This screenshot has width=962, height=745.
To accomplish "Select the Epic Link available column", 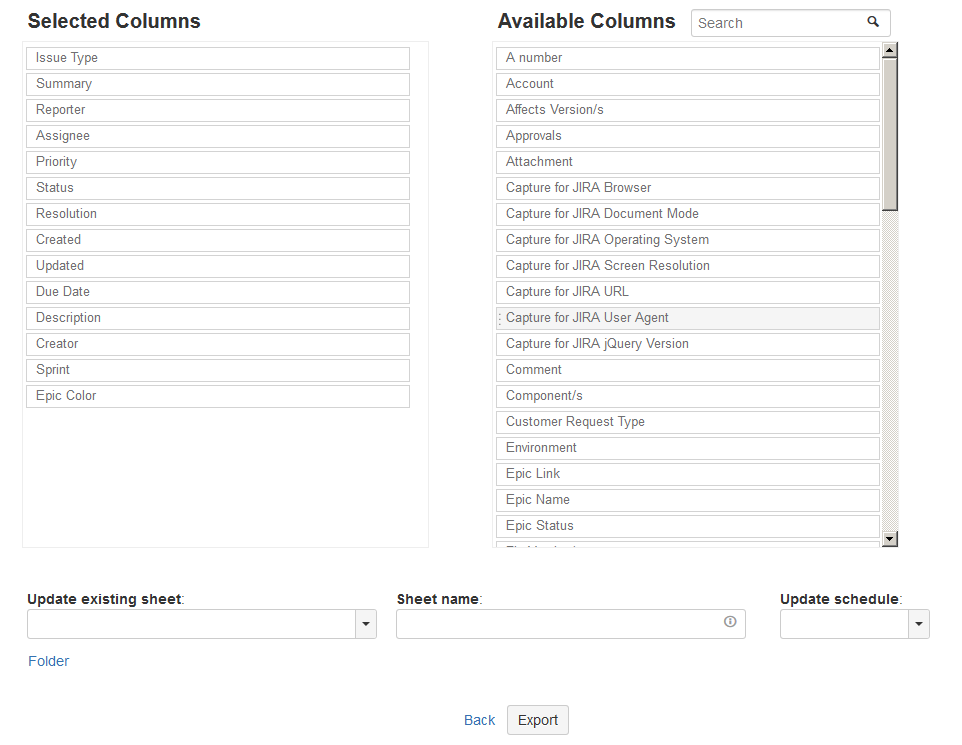I will coord(687,474).
